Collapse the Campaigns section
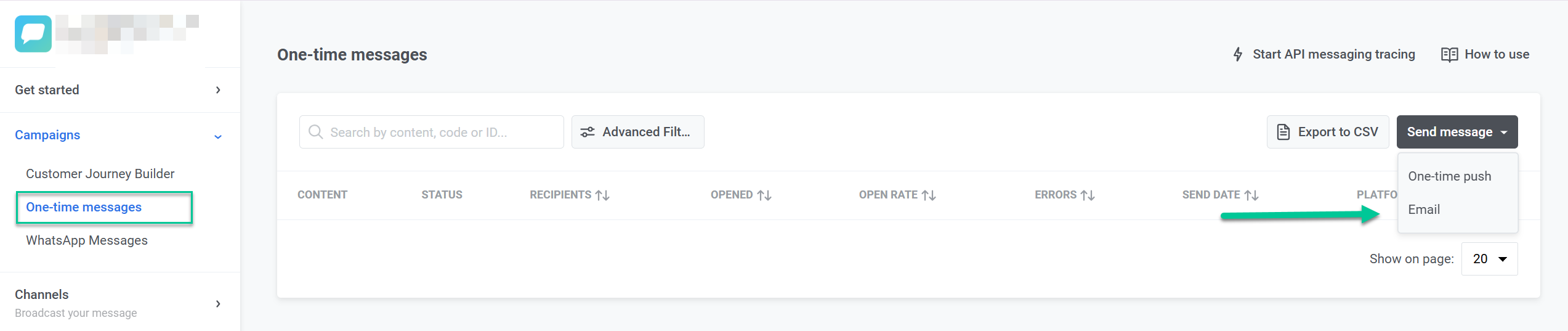 coord(218,136)
